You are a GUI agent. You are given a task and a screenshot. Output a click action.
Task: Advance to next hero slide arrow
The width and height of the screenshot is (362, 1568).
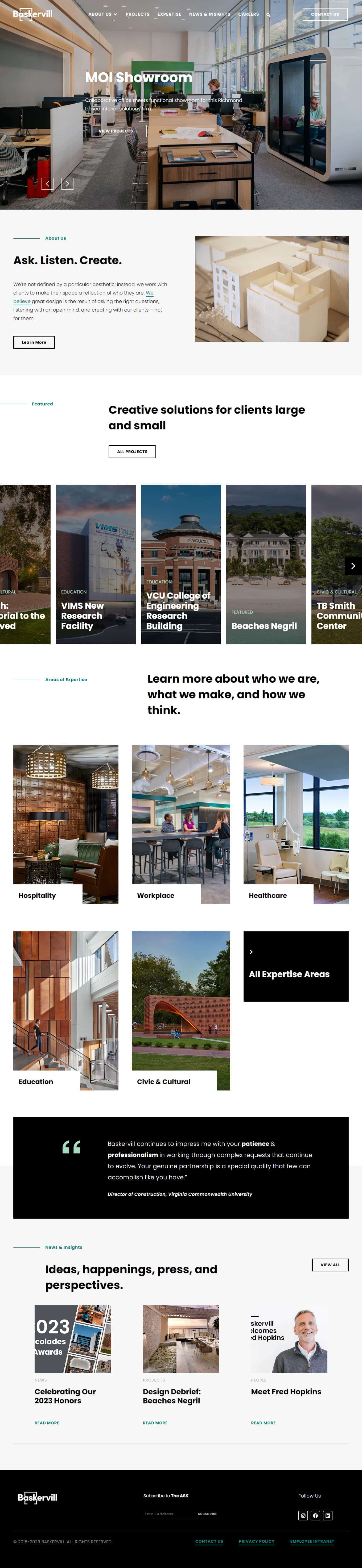(x=68, y=183)
